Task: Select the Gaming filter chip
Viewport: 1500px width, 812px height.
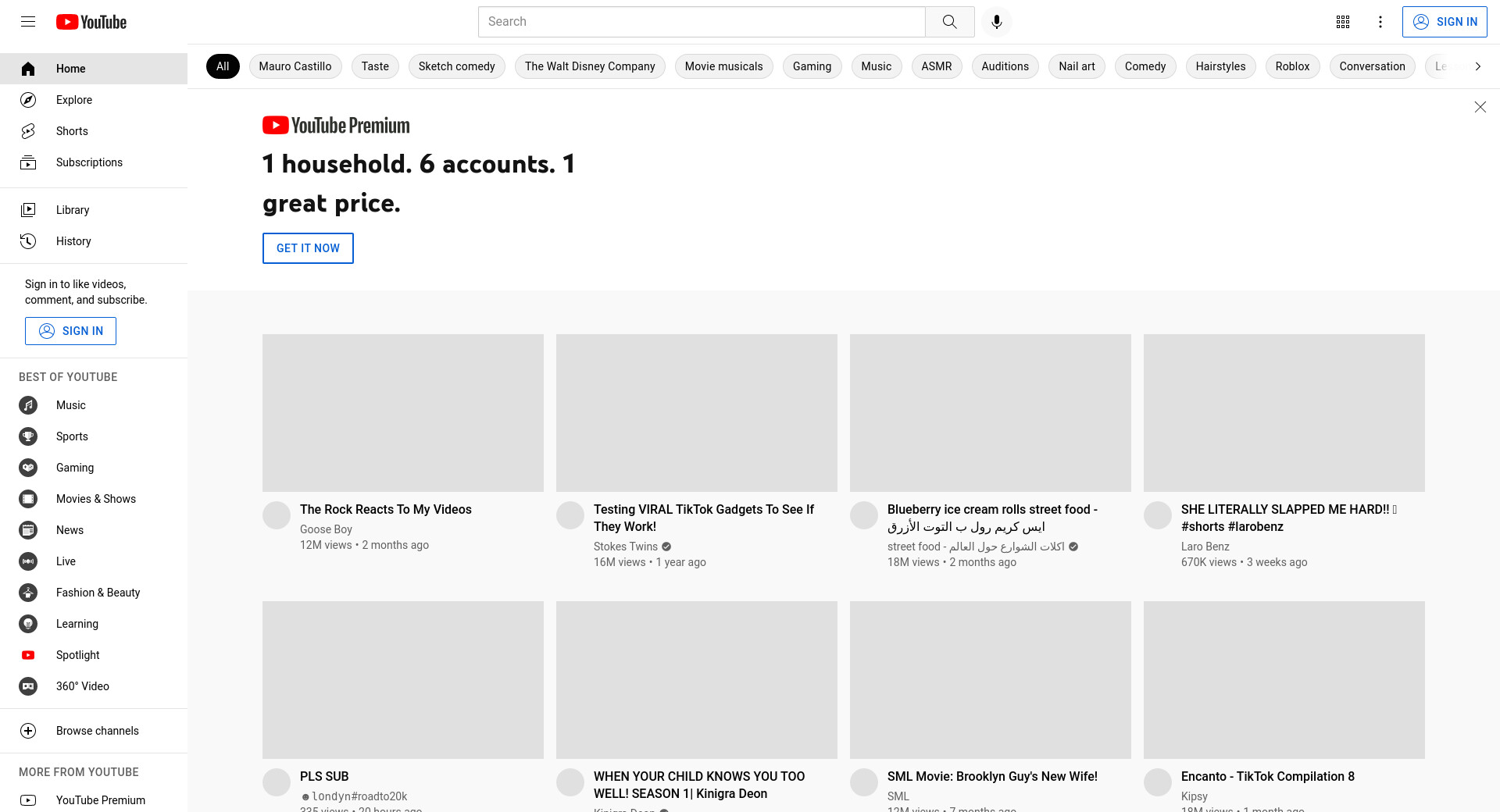Action: 812,66
